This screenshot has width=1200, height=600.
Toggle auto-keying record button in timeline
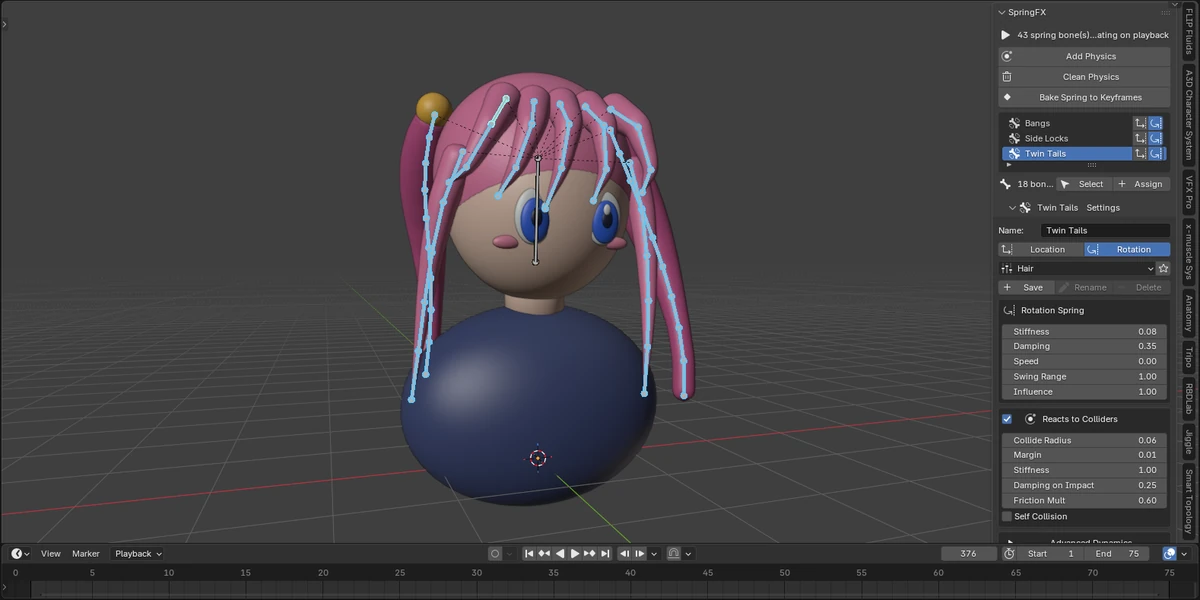494,553
